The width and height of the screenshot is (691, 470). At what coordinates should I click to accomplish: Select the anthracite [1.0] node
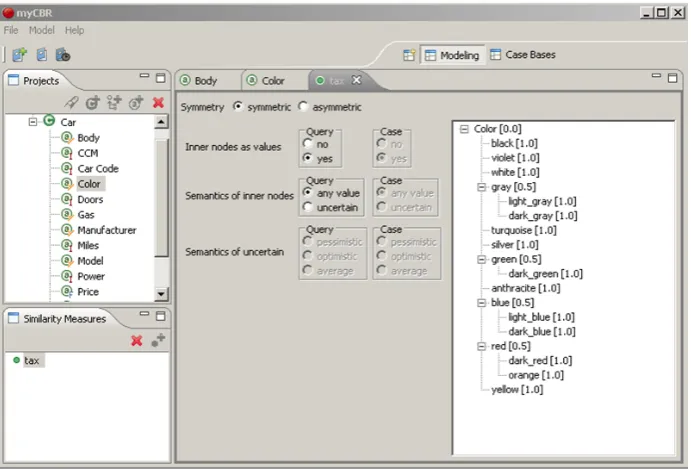pos(526,288)
